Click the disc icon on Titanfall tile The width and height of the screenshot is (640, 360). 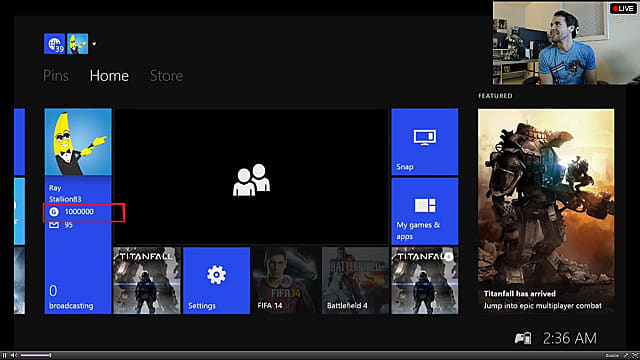pyautogui.click(x=448, y=256)
